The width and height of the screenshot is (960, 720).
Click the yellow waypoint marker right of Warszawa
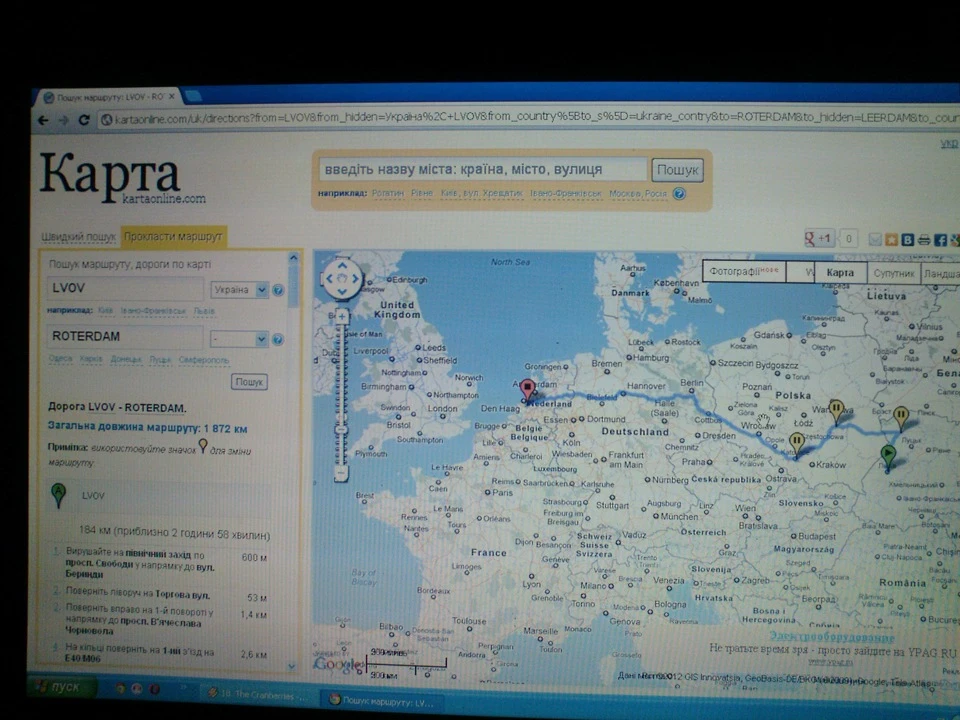(900, 419)
